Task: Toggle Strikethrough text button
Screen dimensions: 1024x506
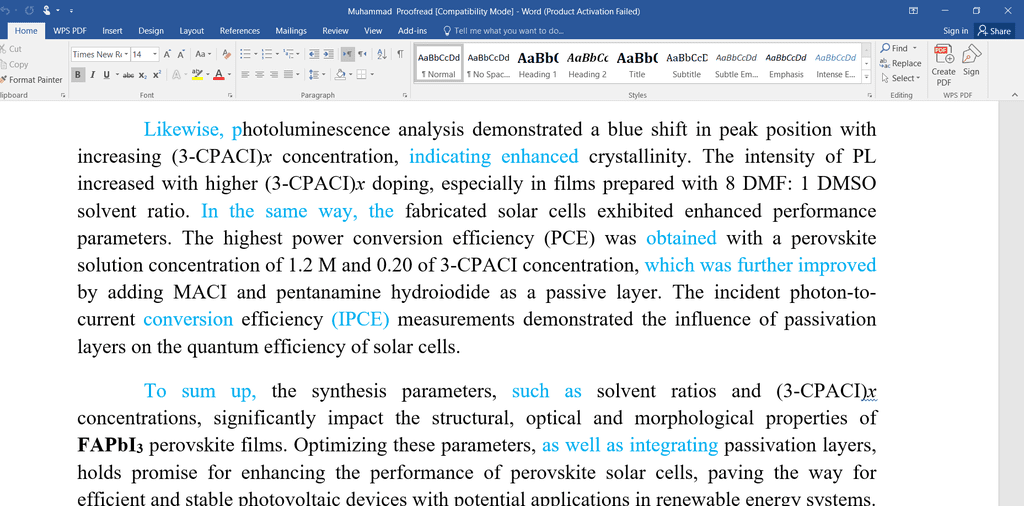Action: point(128,74)
